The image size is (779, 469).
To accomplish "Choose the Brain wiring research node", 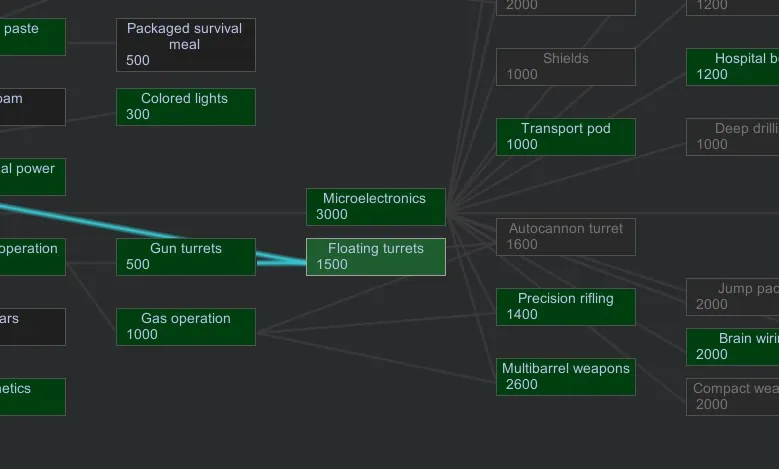I will point(732,347).
